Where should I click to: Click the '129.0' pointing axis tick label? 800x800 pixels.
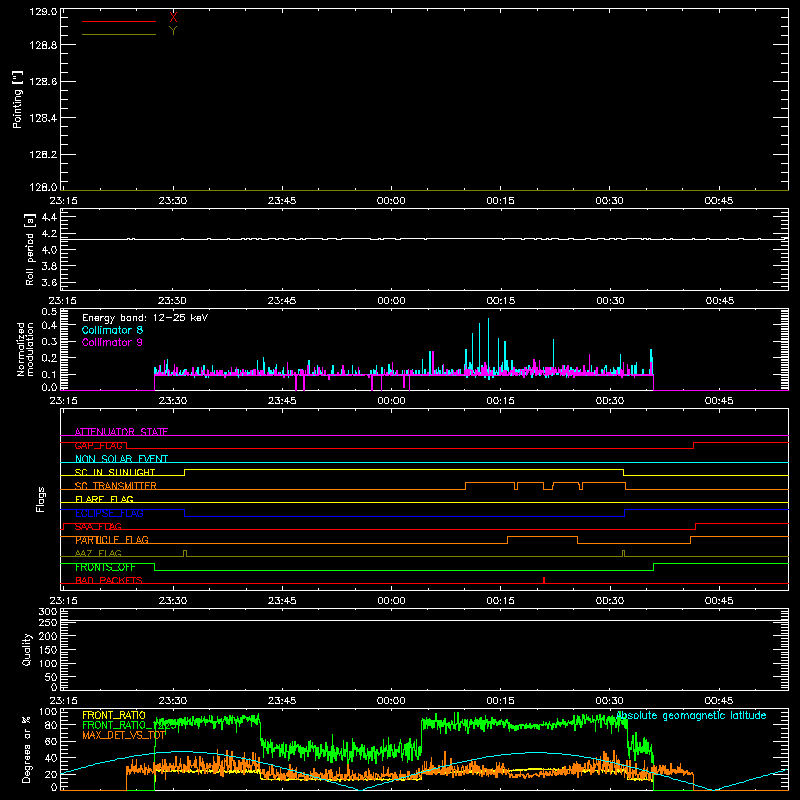point(43,11)
